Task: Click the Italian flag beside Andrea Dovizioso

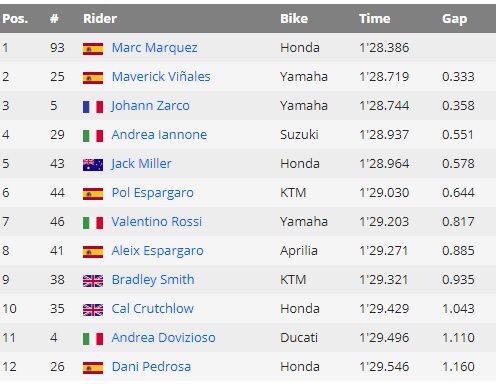Action: coord(93,339)
